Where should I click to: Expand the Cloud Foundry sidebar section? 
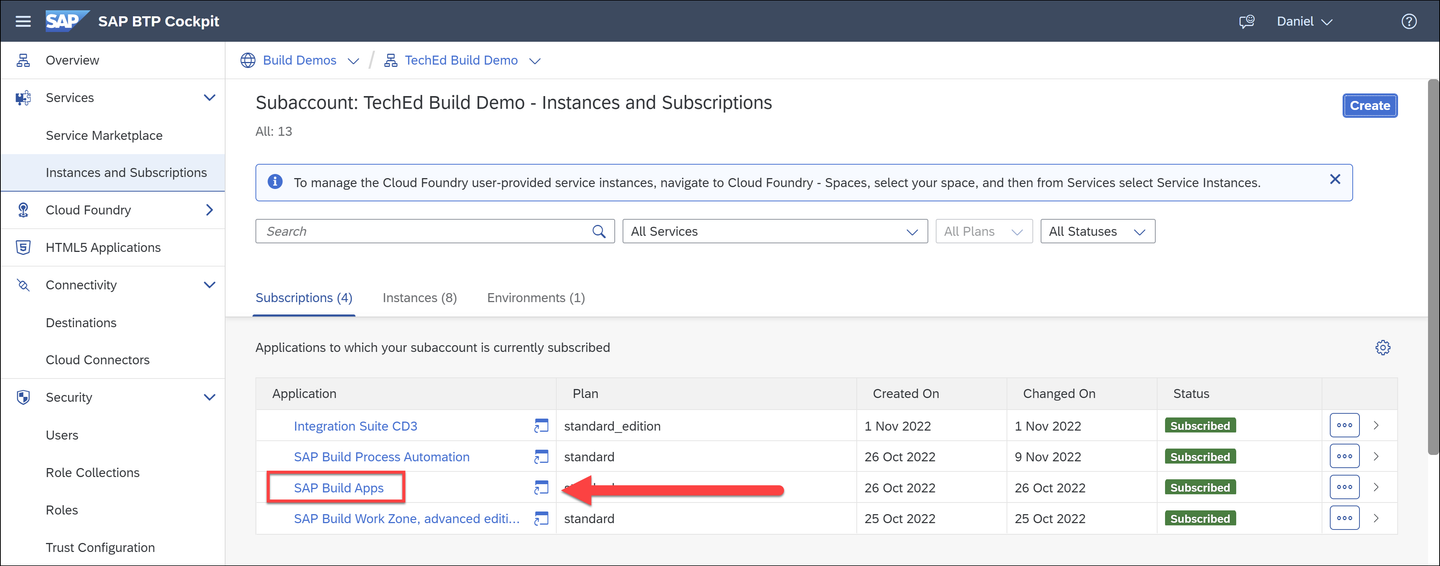[209, 210]
